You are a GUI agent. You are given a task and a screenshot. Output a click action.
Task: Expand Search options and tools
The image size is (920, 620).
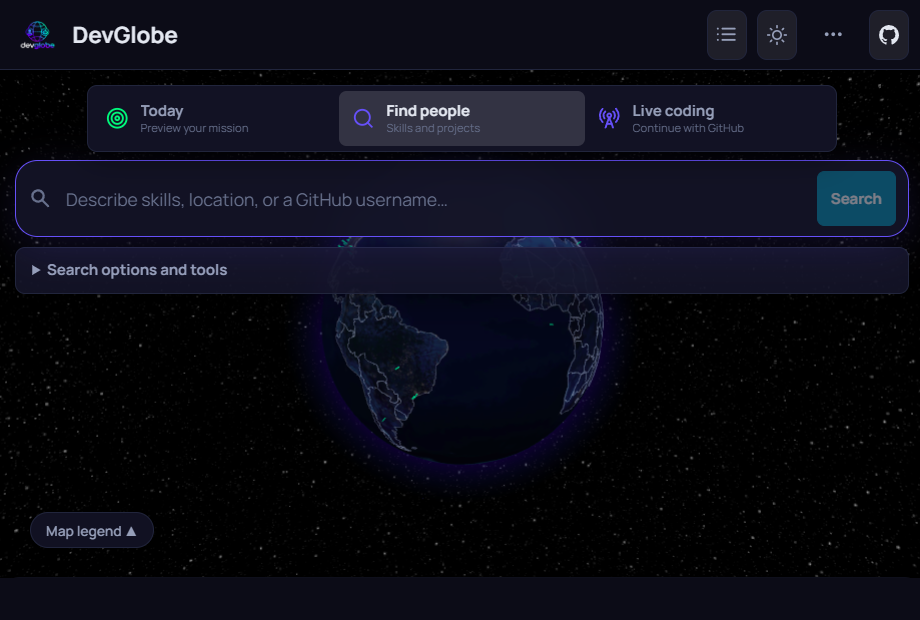tap(461, 270)
